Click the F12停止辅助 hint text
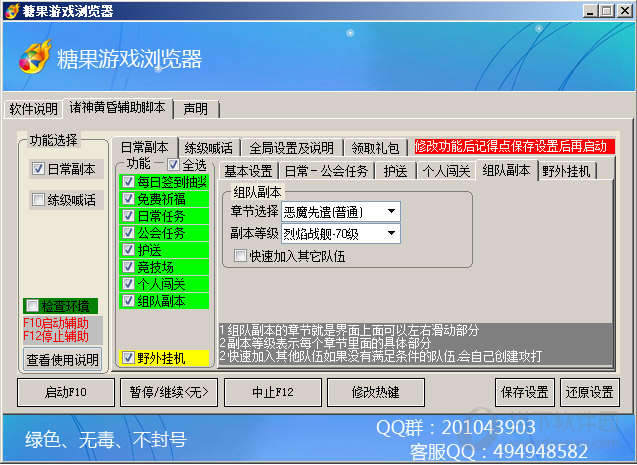637x465 pixels. coord(56,336)
